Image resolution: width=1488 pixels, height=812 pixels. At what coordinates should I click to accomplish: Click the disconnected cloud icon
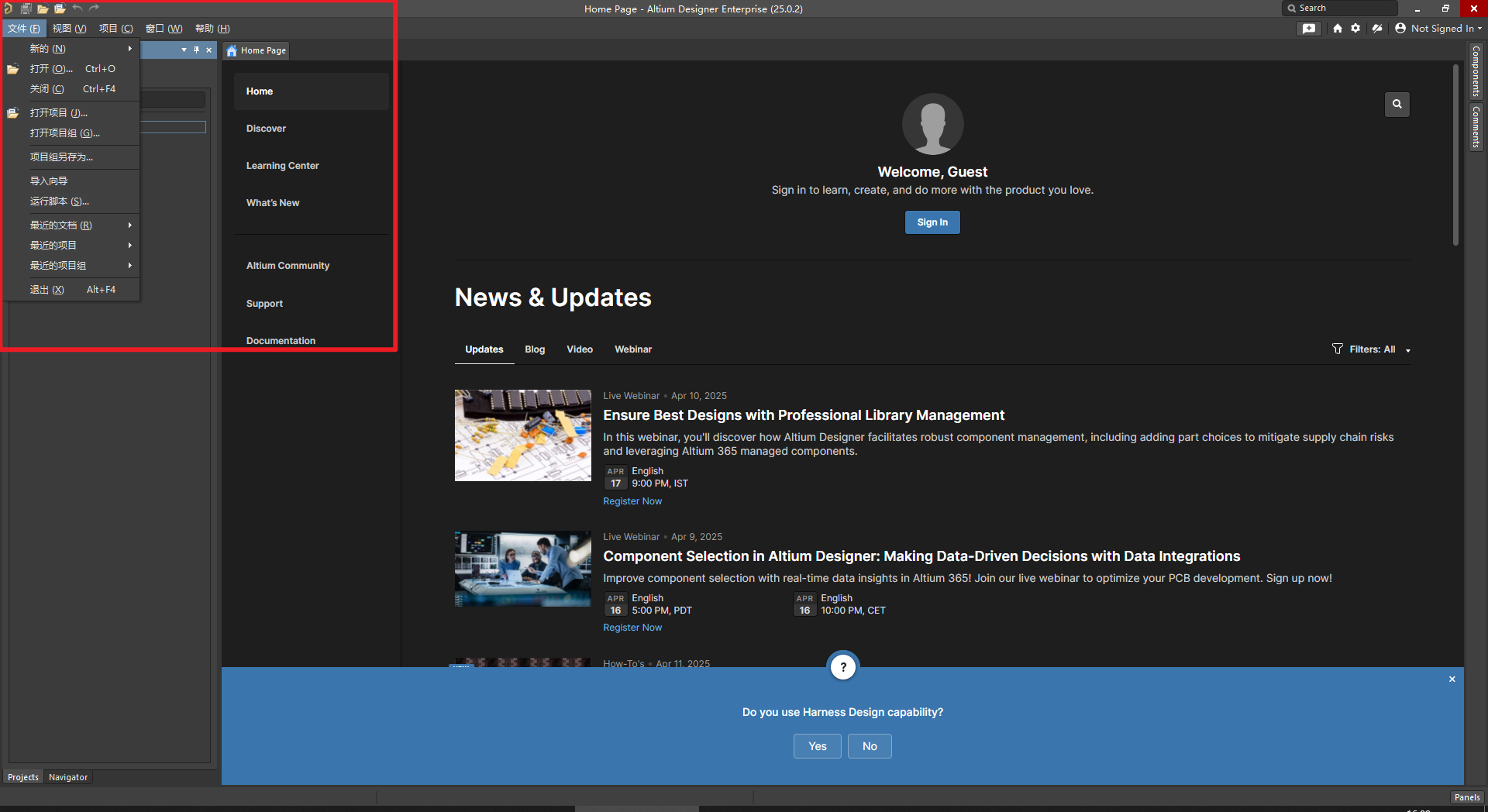tap(1377, 29)
